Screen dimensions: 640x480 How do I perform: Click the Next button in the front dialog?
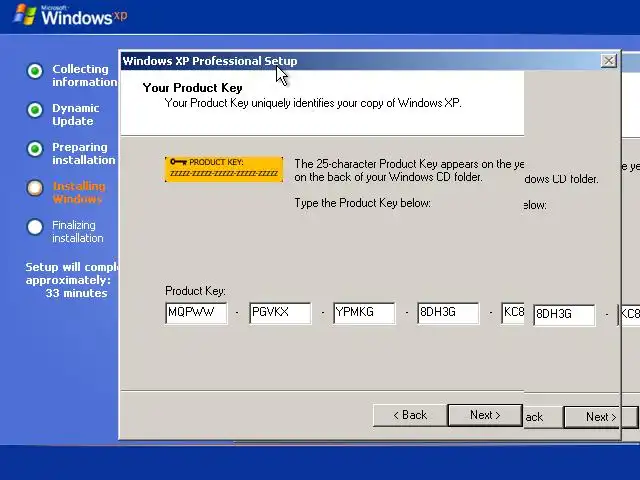tap(485, 415)
